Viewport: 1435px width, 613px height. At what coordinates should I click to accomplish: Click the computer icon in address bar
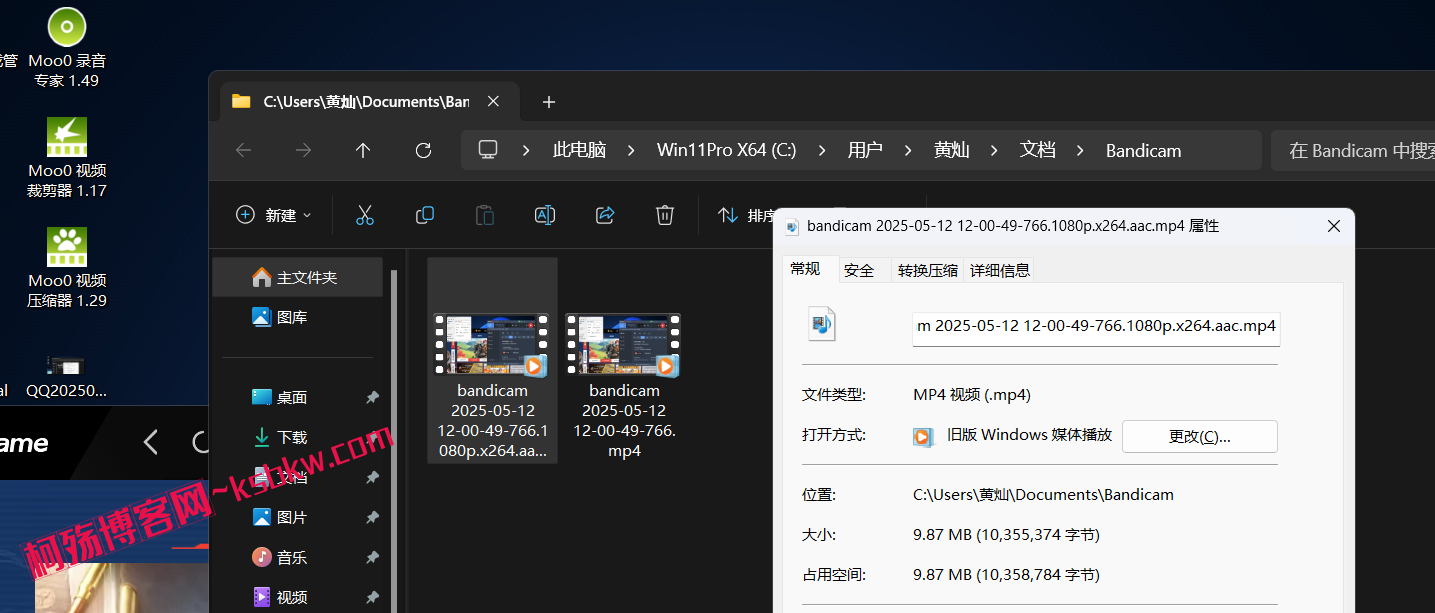[x=488, y=150]
